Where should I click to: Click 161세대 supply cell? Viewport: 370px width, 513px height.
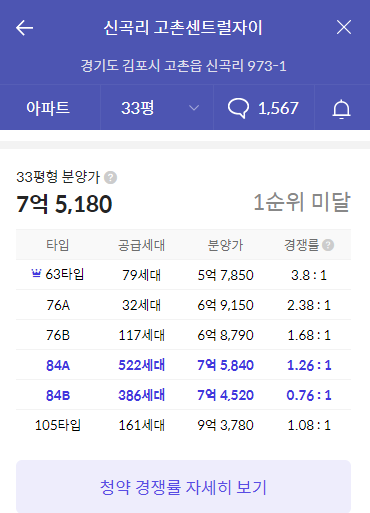pos(141,425)
